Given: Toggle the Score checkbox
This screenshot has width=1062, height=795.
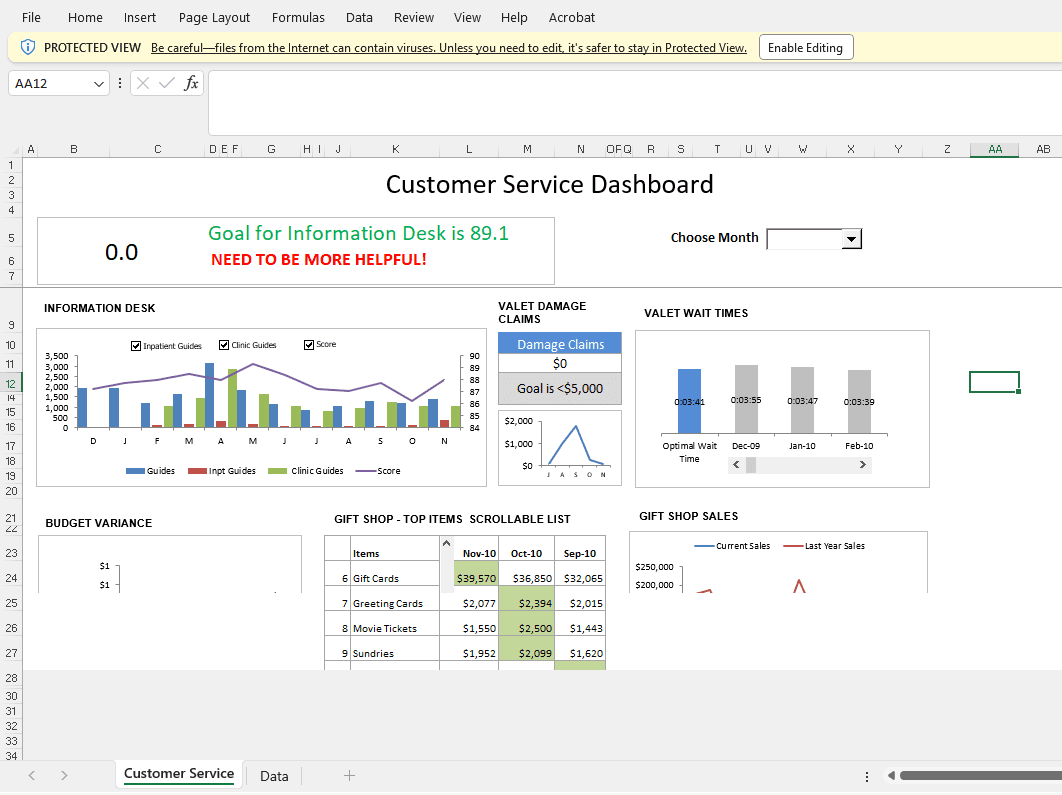Looking at the screenshot, I should point(310,345).
